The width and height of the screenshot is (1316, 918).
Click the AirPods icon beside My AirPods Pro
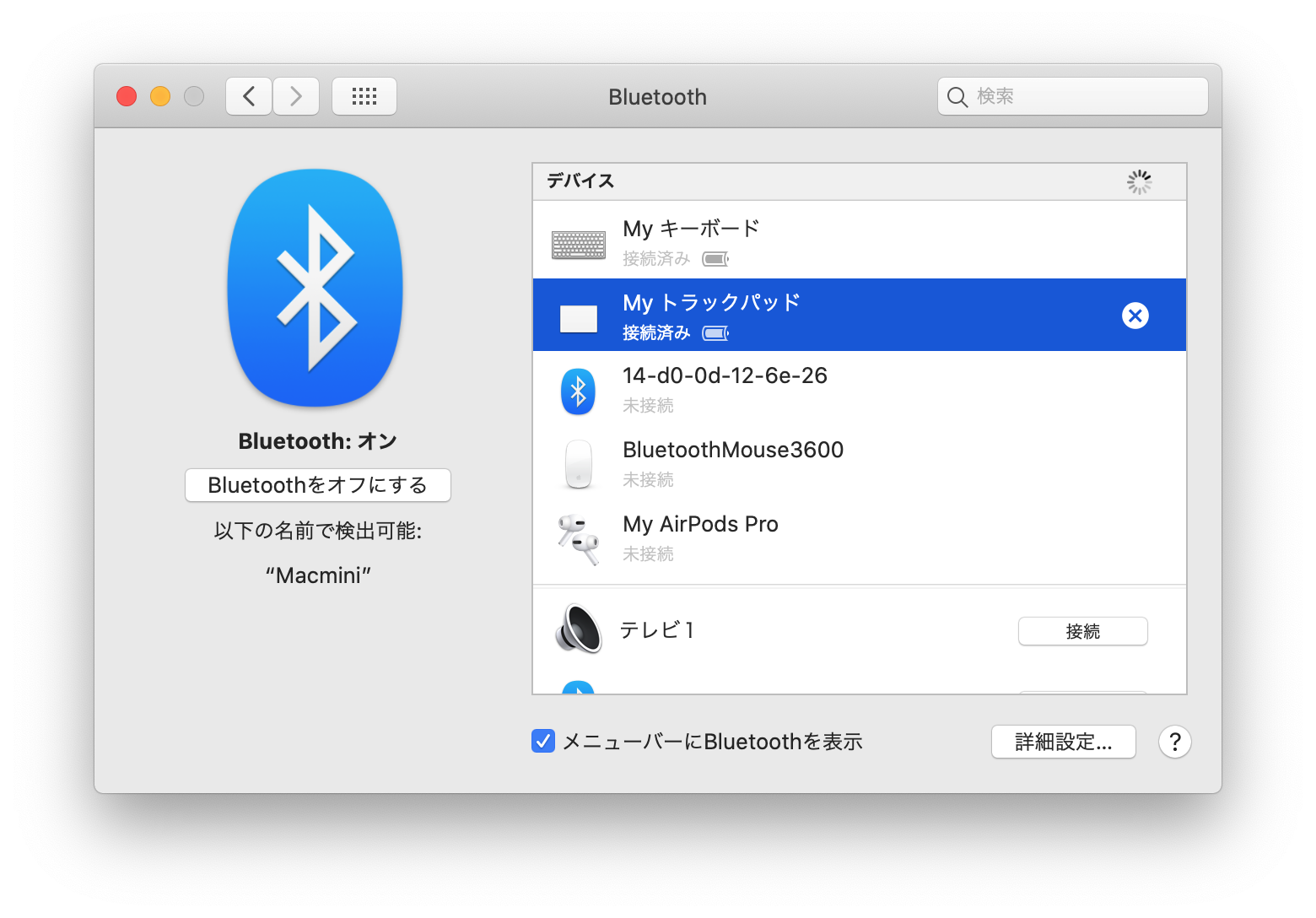pyautogui.click(x=579, y=539)
